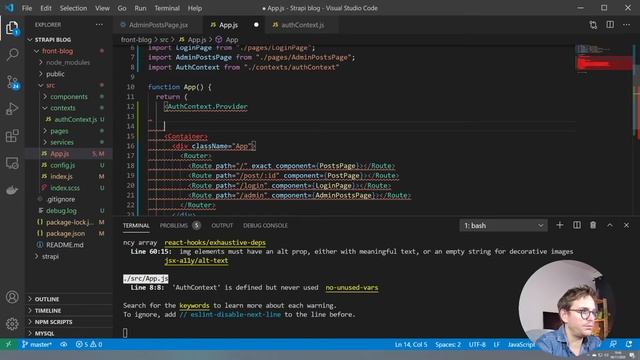This screenshot has height=360, width=640.
Task: Switch to the OUTPUT panel tab
Action: [x=222, y=225]
